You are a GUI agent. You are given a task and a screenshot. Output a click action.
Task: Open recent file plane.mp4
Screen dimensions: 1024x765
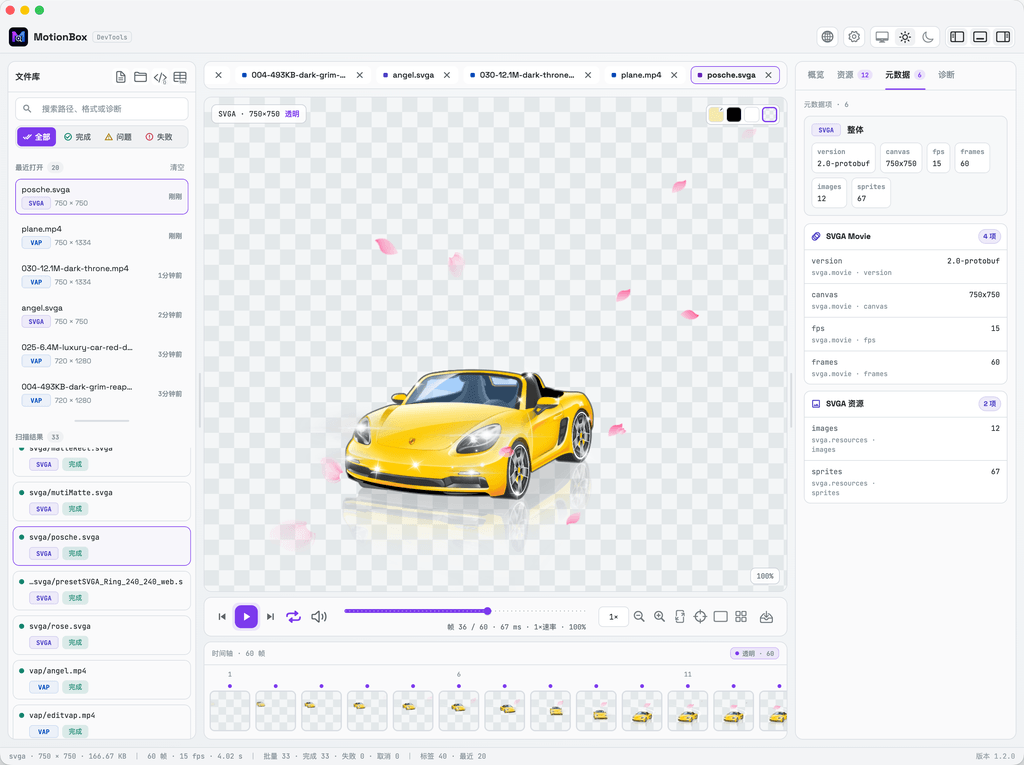[x=102, y=236]
